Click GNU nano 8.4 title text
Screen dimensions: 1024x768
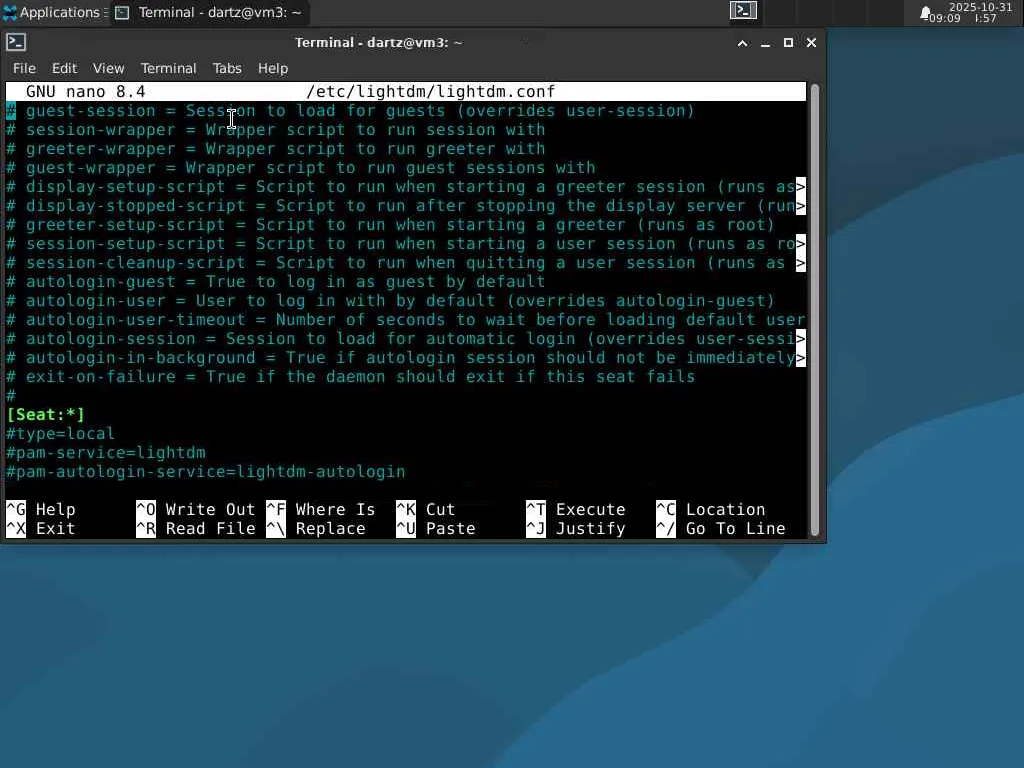(86, 91)
